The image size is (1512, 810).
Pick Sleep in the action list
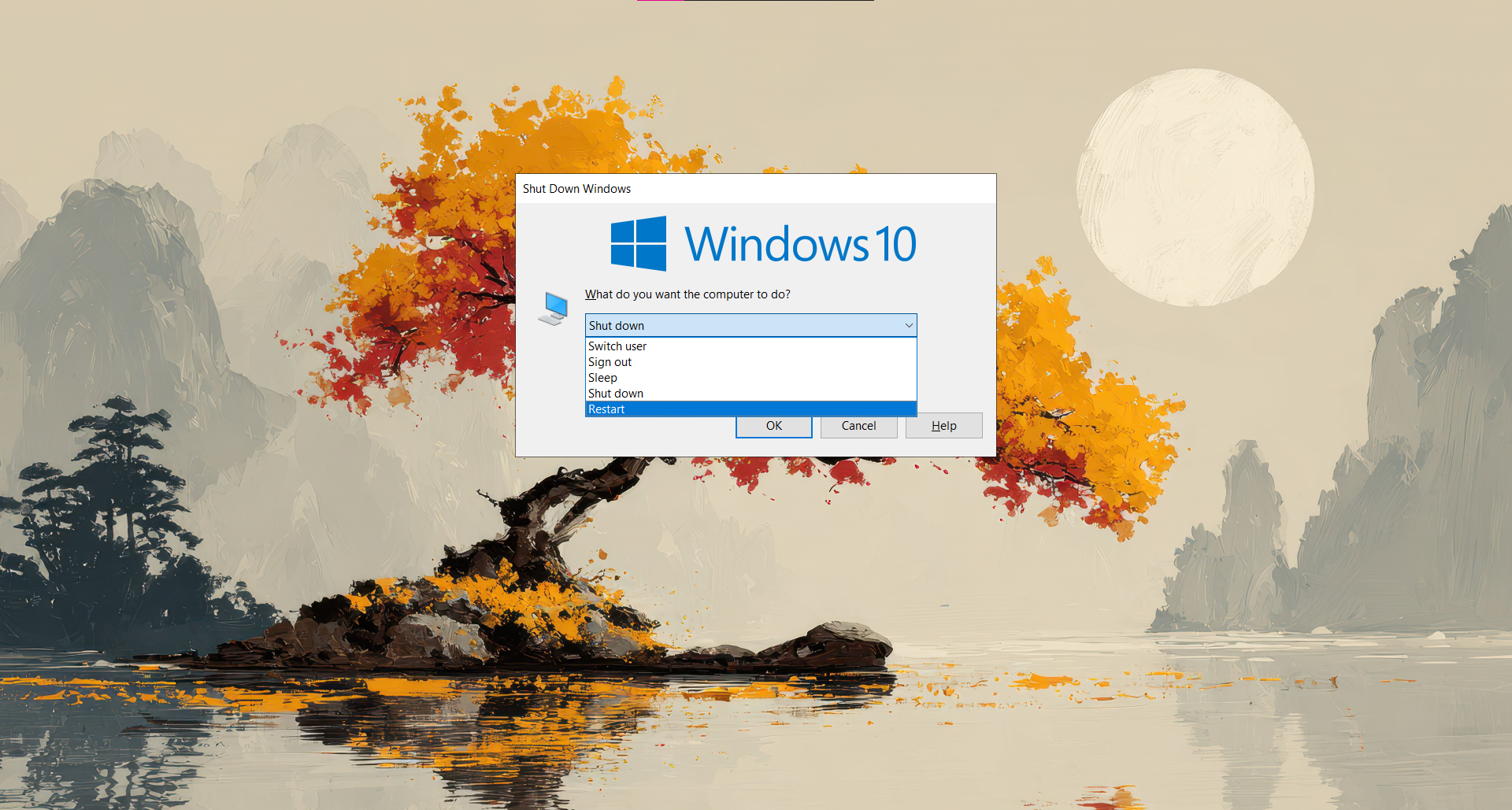coord(750,378)
